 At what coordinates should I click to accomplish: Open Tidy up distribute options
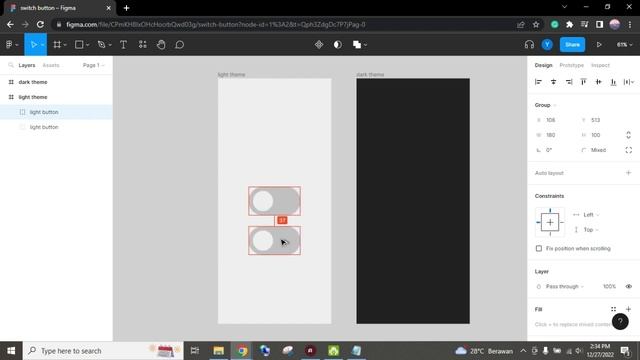click(x=629, y=82)
